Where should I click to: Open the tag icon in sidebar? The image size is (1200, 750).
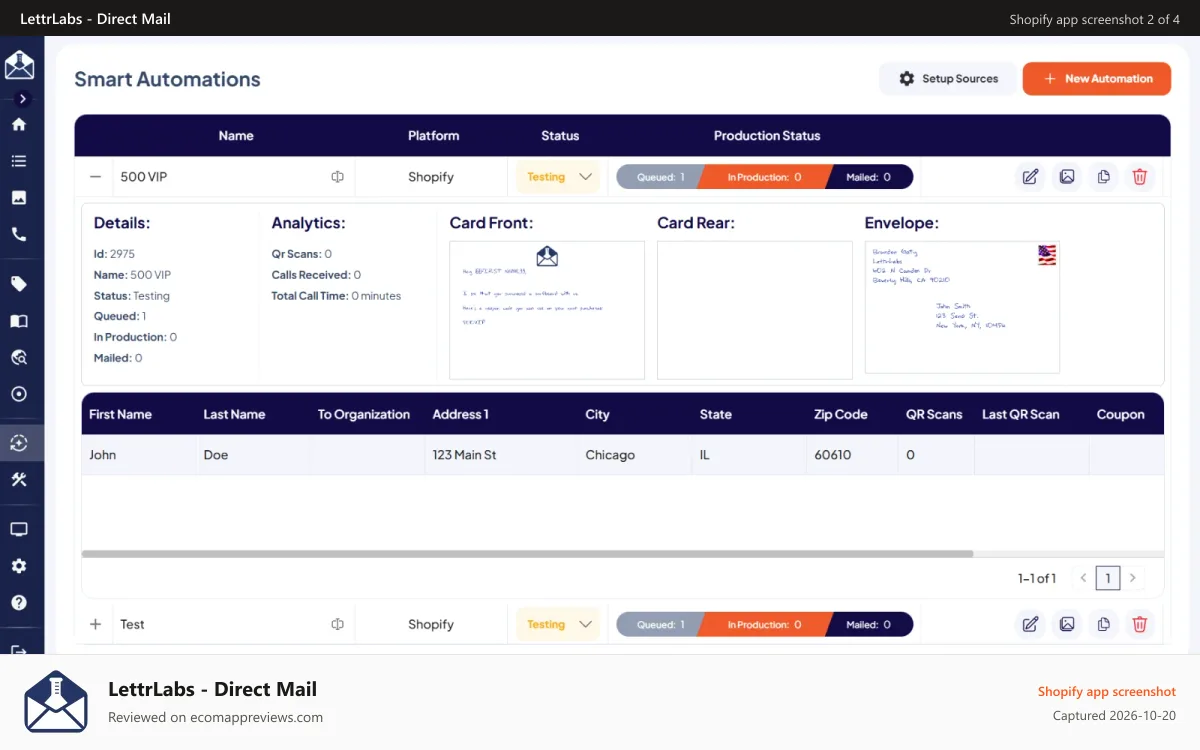click(x=19, y=284)
